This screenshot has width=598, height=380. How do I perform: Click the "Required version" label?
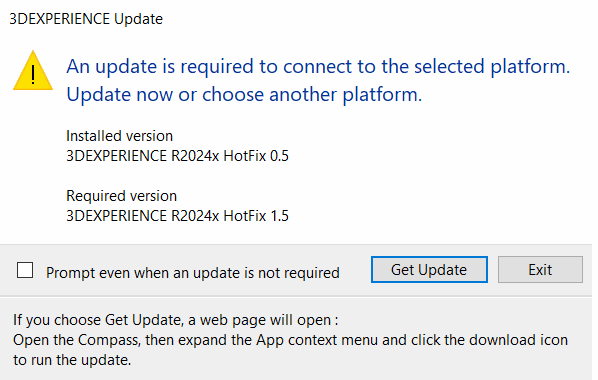pyautogui.click(x=121, y=196)
